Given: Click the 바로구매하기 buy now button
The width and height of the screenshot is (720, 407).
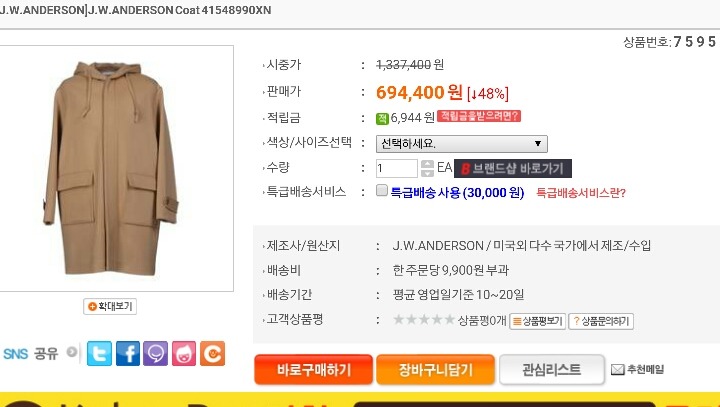Looking at the screenshot, I should click(x=313, y=369).
